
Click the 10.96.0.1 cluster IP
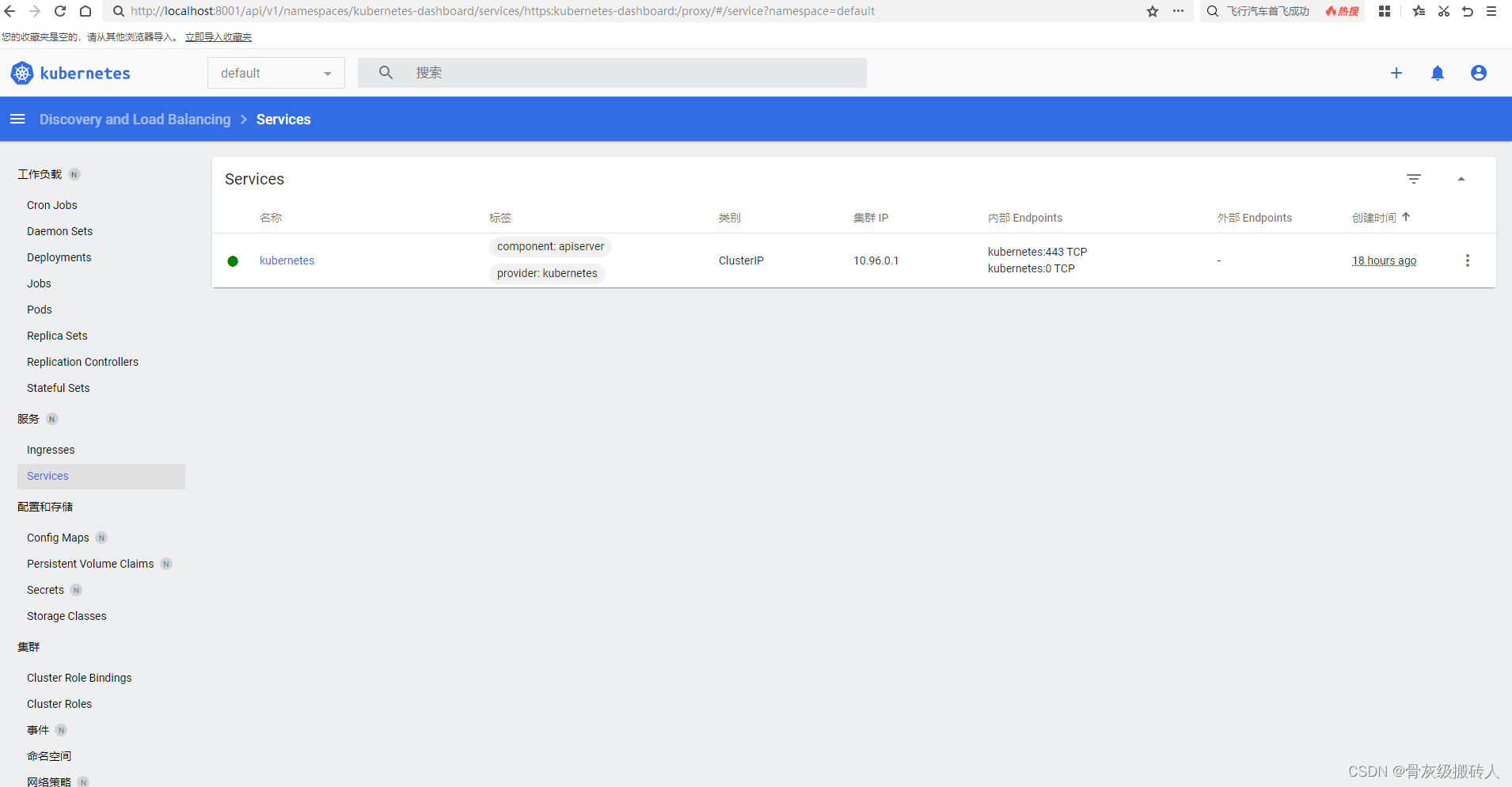(x=876, y=260)
